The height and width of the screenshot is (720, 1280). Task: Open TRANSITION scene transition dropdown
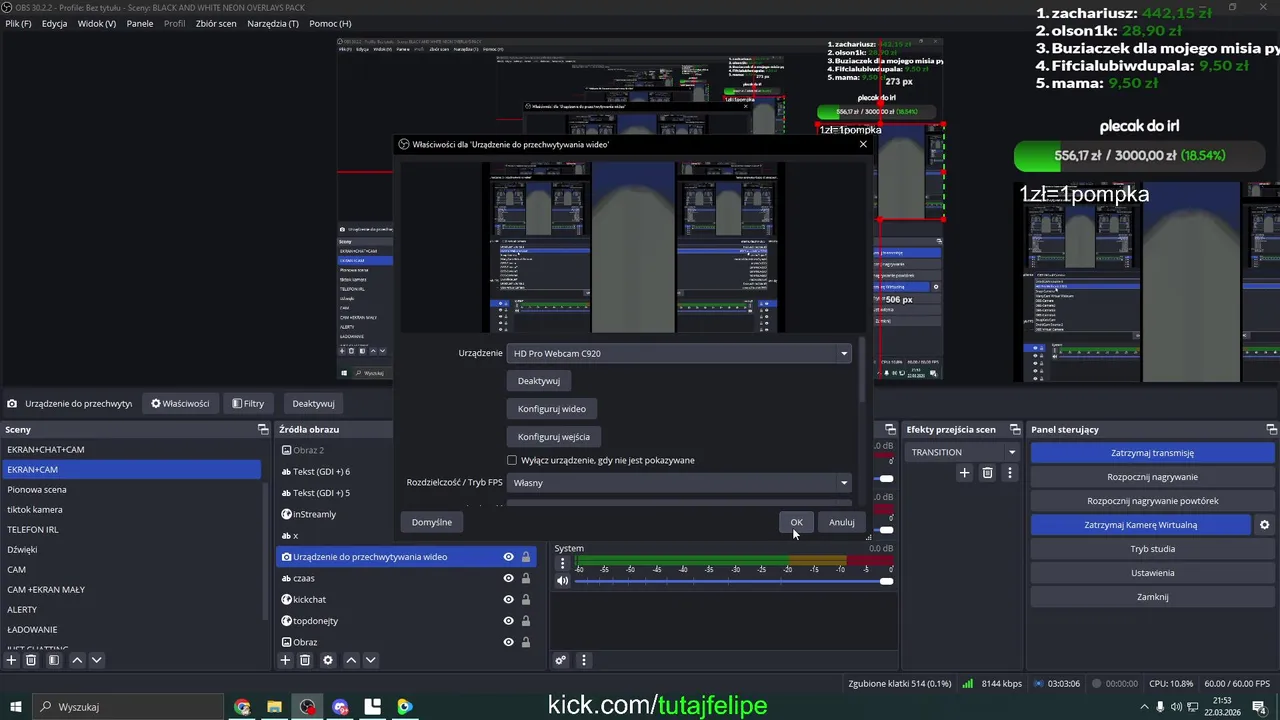click(x=963, y=452)
